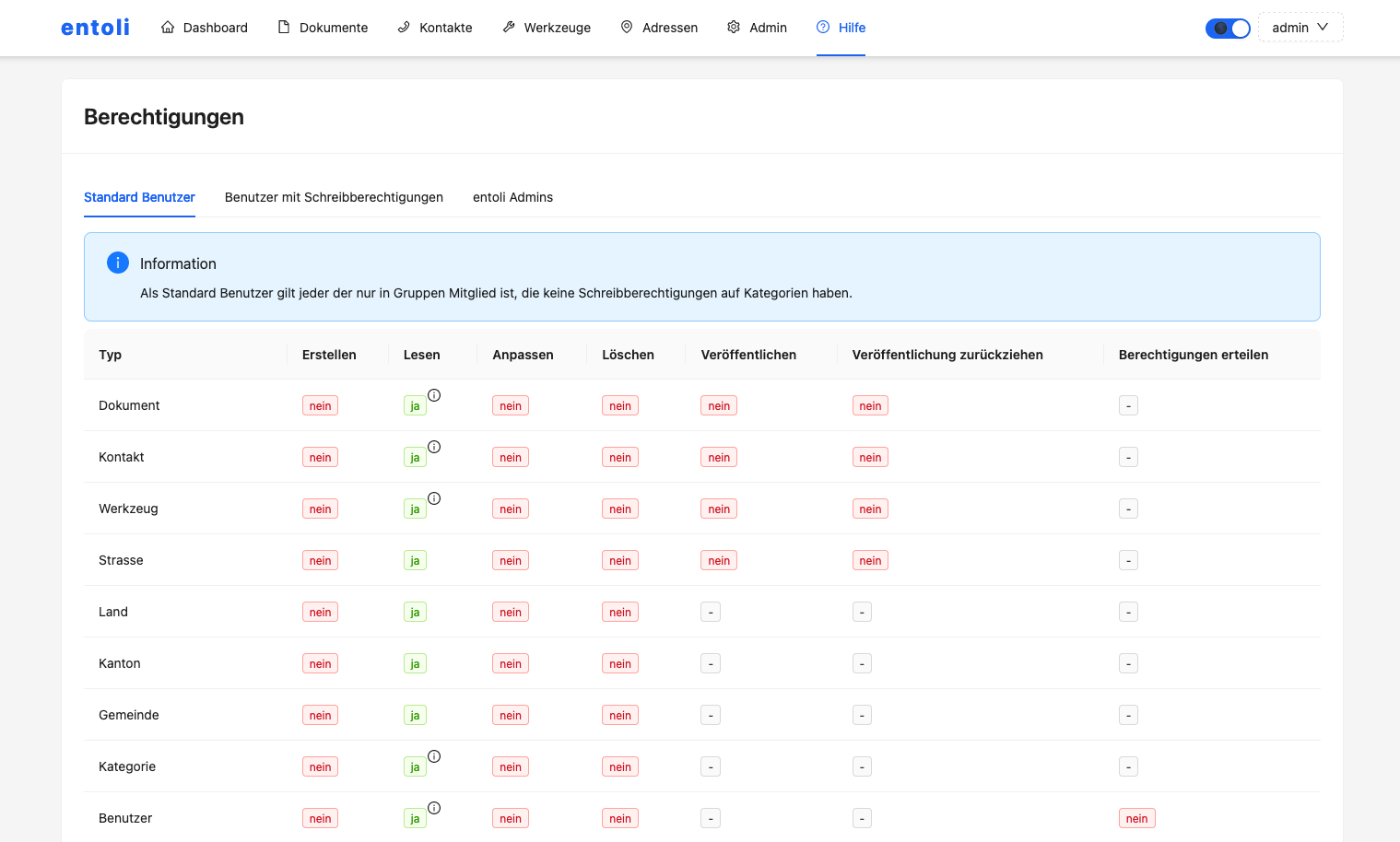Viewport: 1400px width, 842px height.
Task: Select the Kontakte pen icon
Action: coord(402,28)
